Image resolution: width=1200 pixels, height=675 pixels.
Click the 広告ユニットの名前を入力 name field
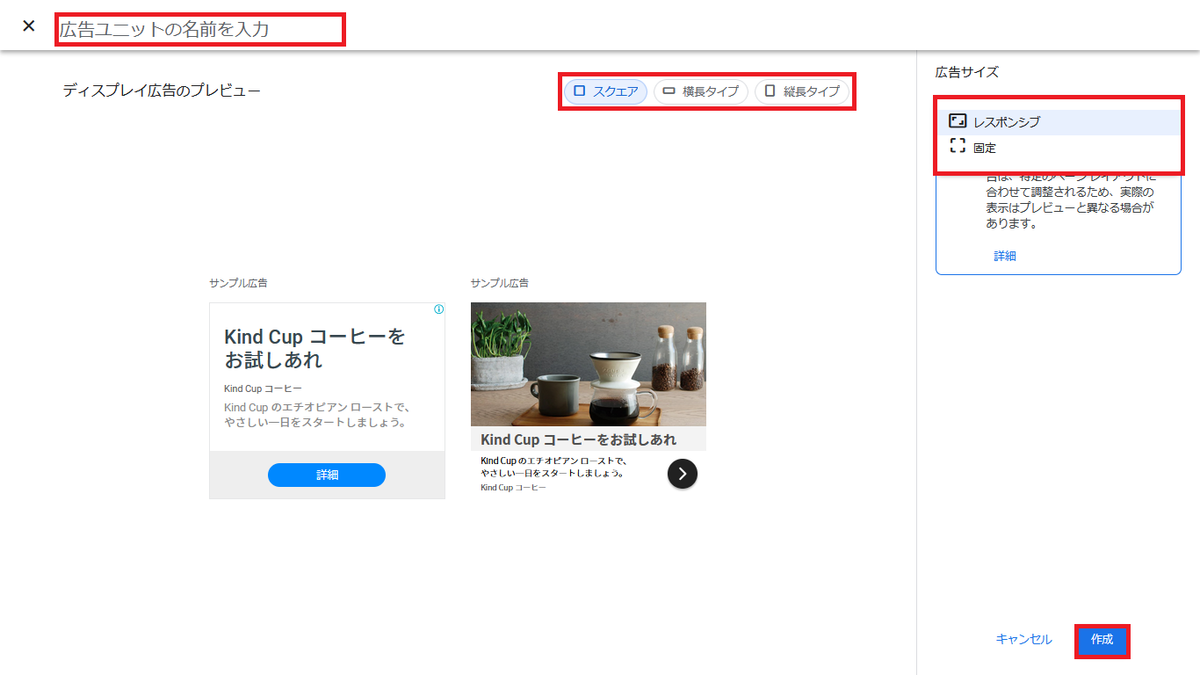(200, 29)
